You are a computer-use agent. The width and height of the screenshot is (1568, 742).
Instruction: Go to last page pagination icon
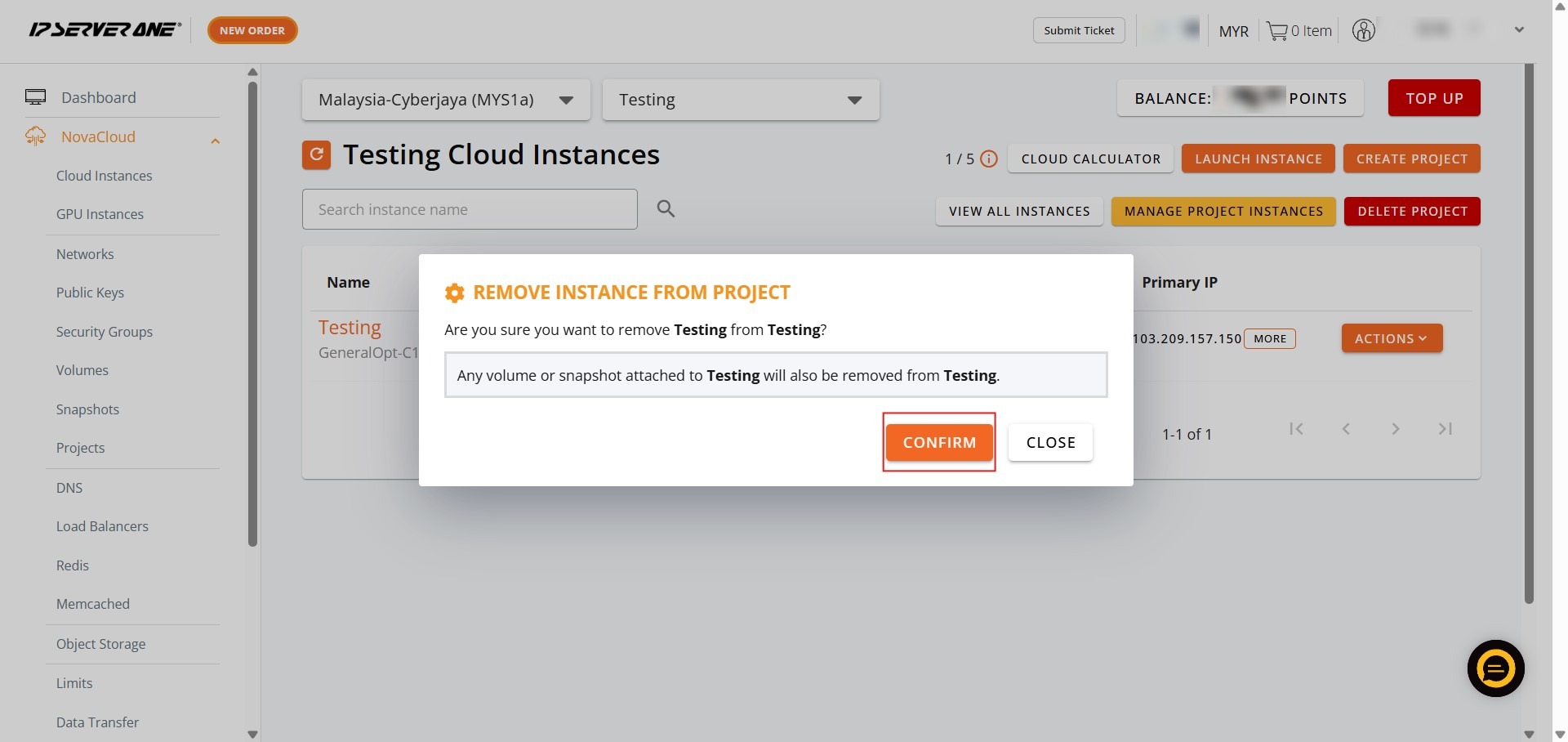1445,429
